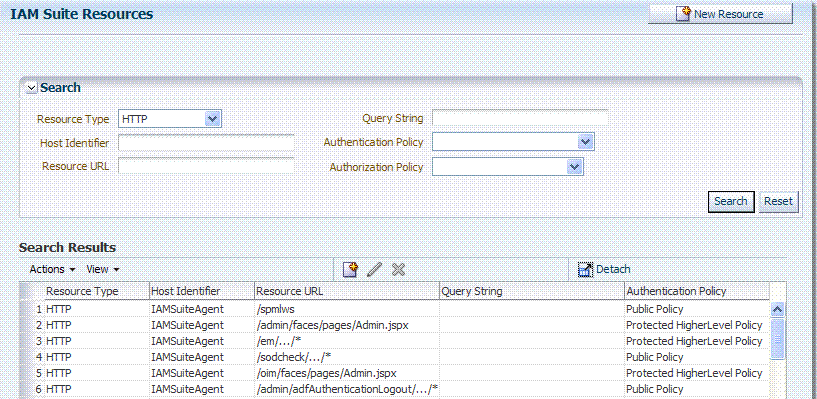The height and width of the screenshot is (399, 817).
Task: Open the Resource Type dropdown
Action: [170, 119]
